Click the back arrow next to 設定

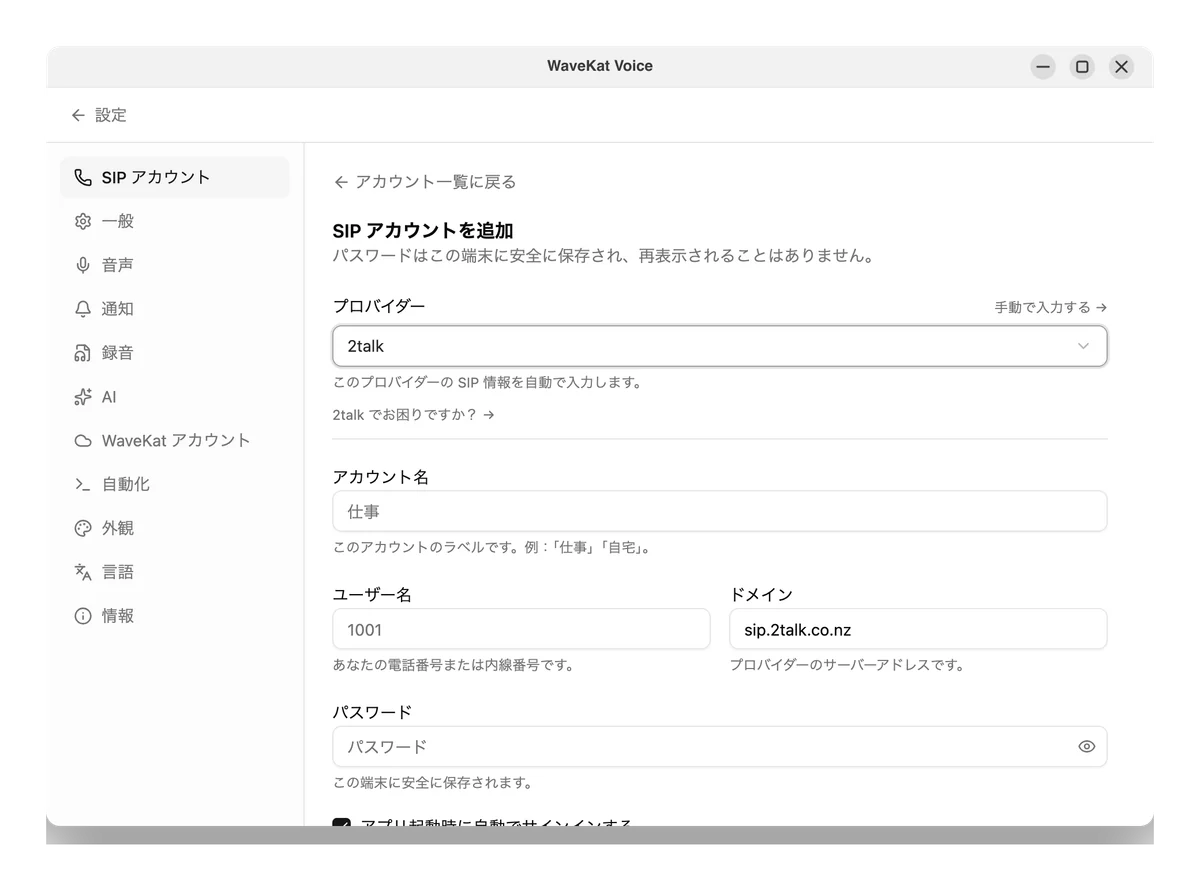(x=78, y=115)
